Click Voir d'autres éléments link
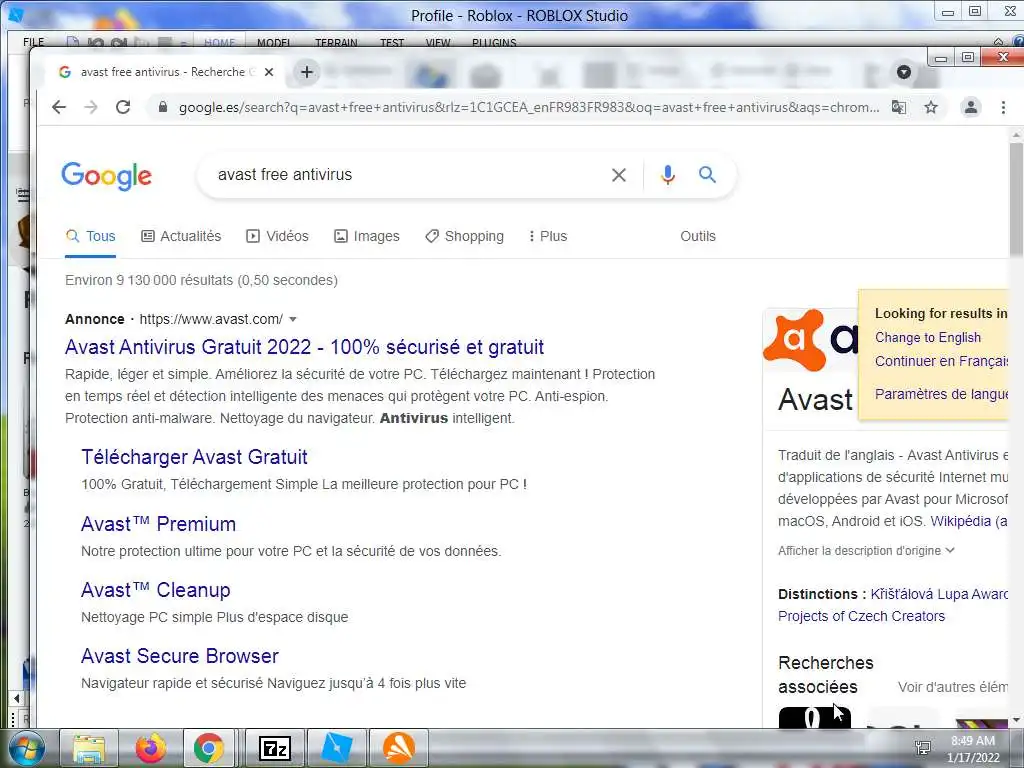The image size is (1024, 768). (953, 687)
